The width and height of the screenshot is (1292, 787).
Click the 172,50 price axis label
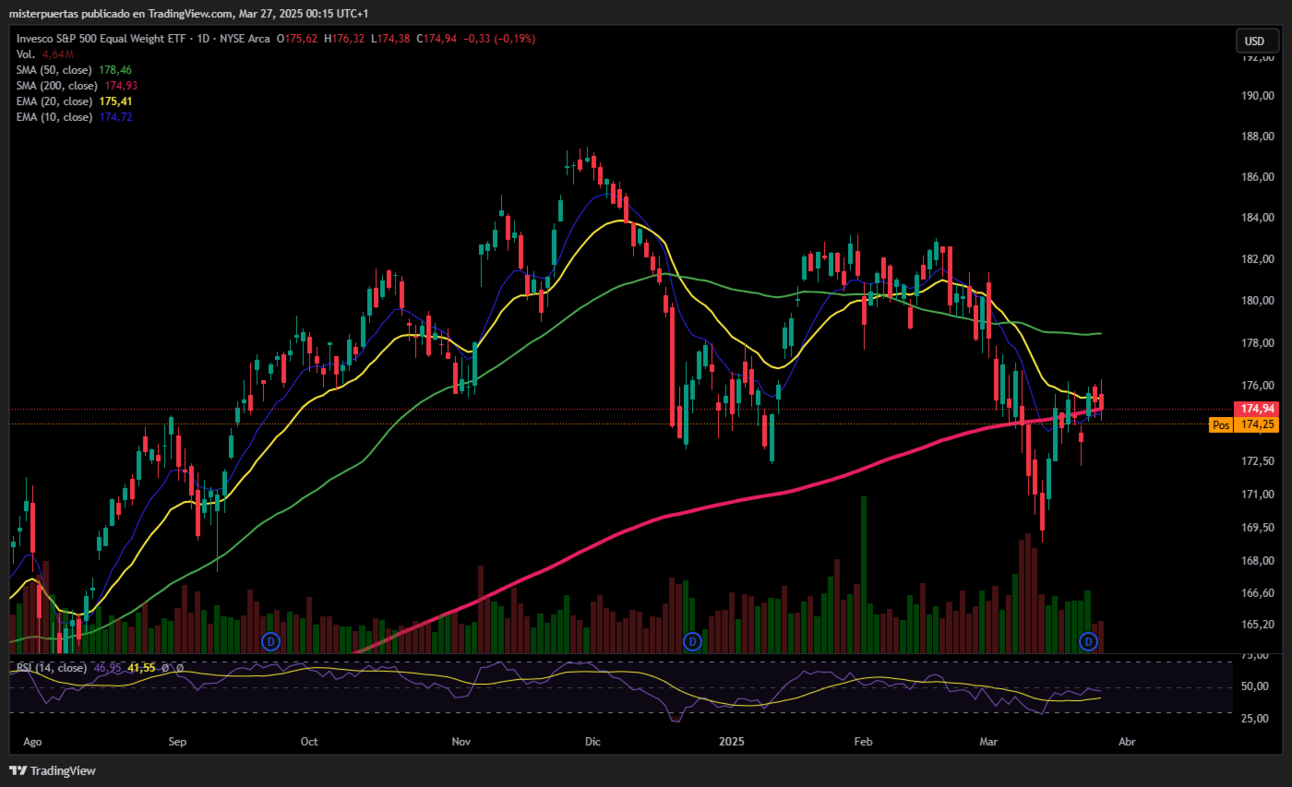click(x=1256, y=461)
